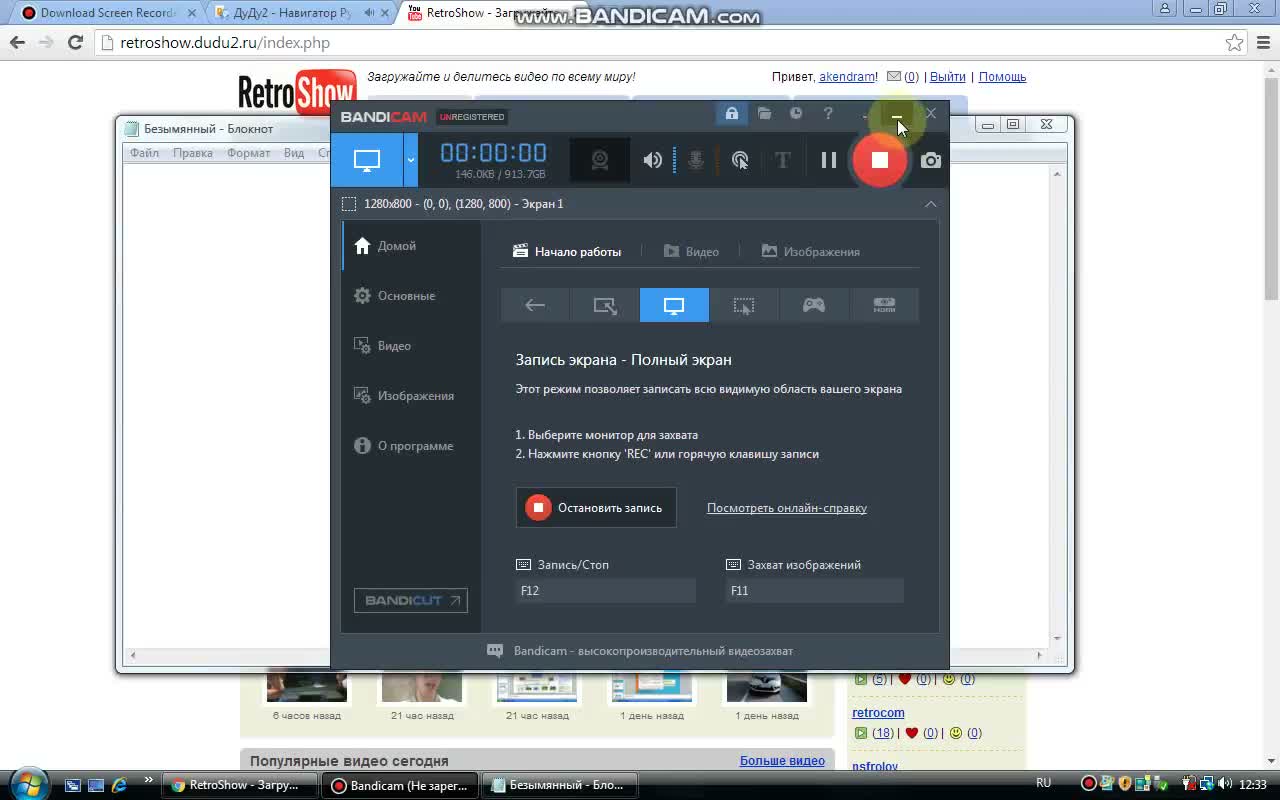Open Bandicam help question mark icon
Image resolution: width=1280 pixels, height=800 pixels.
click(828, 113)
